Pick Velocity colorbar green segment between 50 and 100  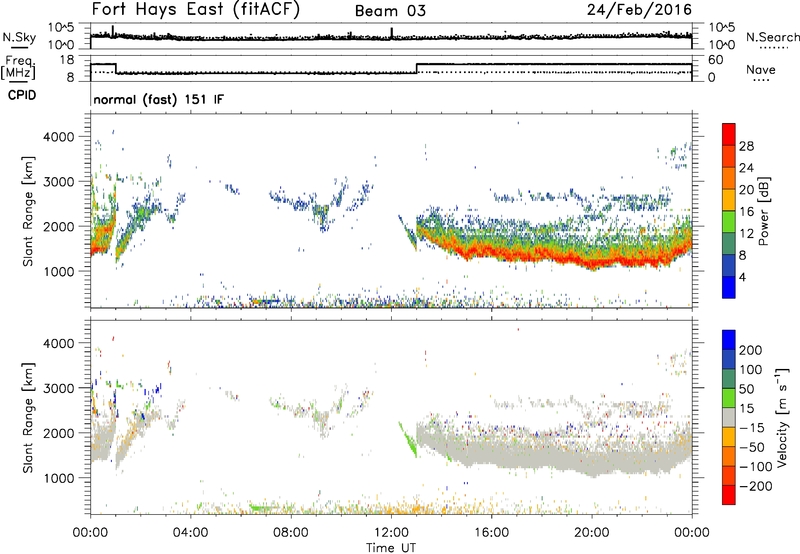click(729, 379)
